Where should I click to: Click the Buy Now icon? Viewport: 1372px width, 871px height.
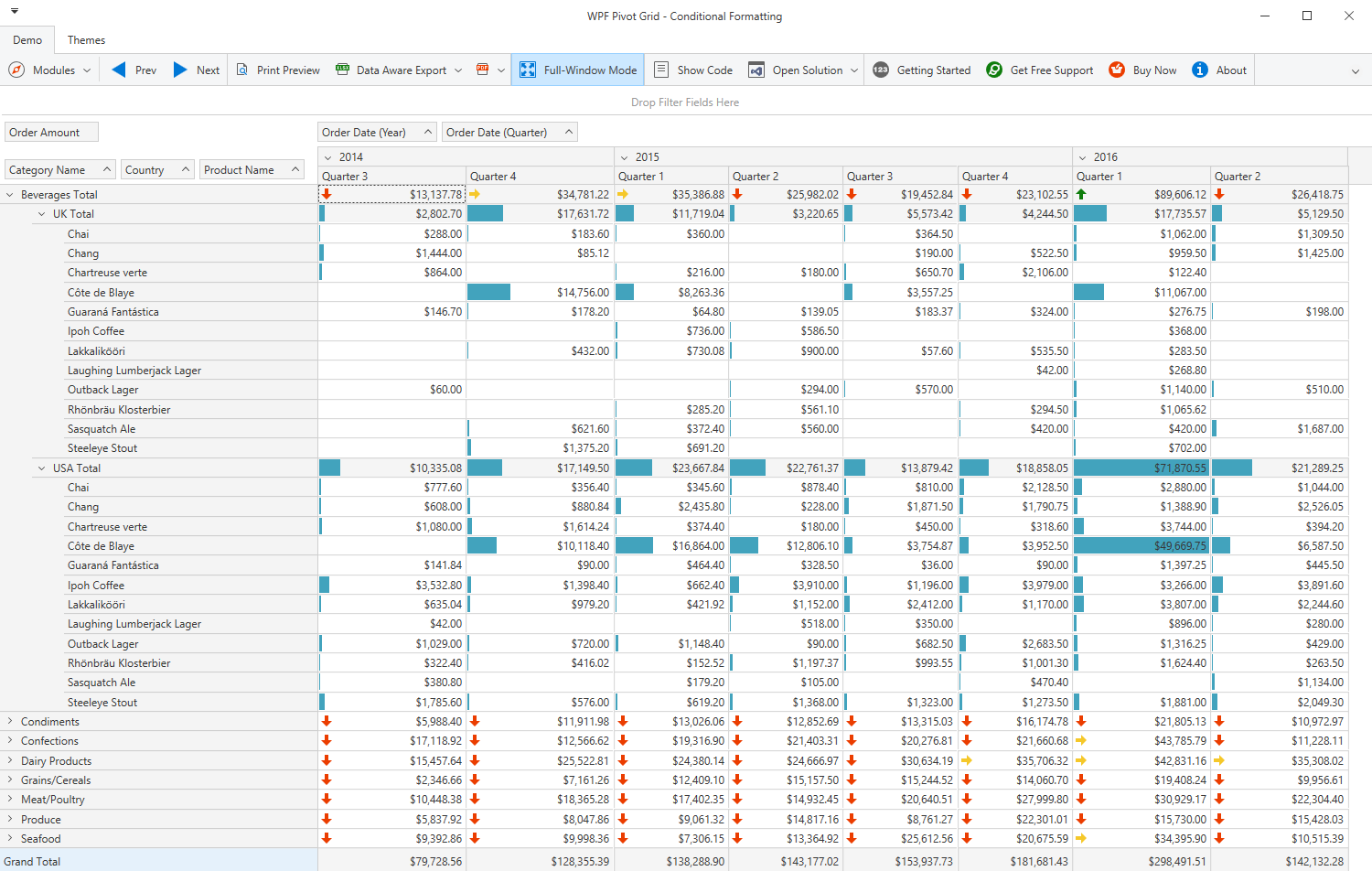click(x=1117, y=70)
